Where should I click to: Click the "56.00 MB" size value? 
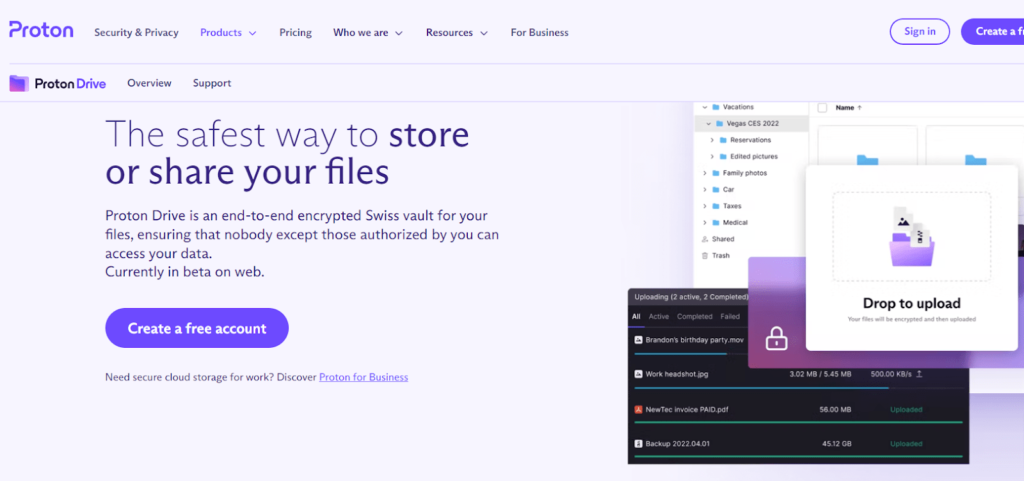(833, 410)
